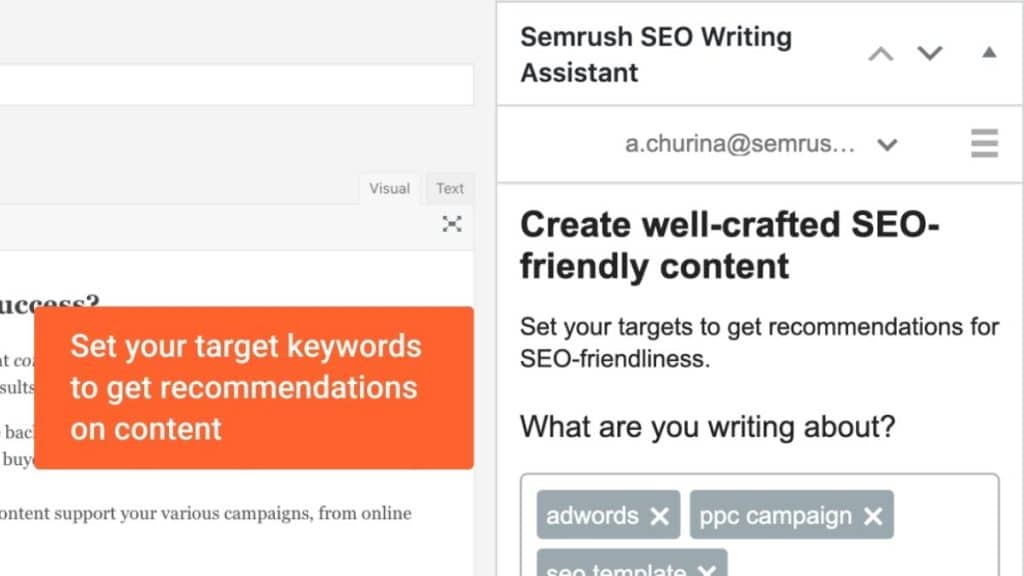Remove the "adwords" keyword with its X icon
This screenshot has height=576, width=1024.
(x=660, y=515)
